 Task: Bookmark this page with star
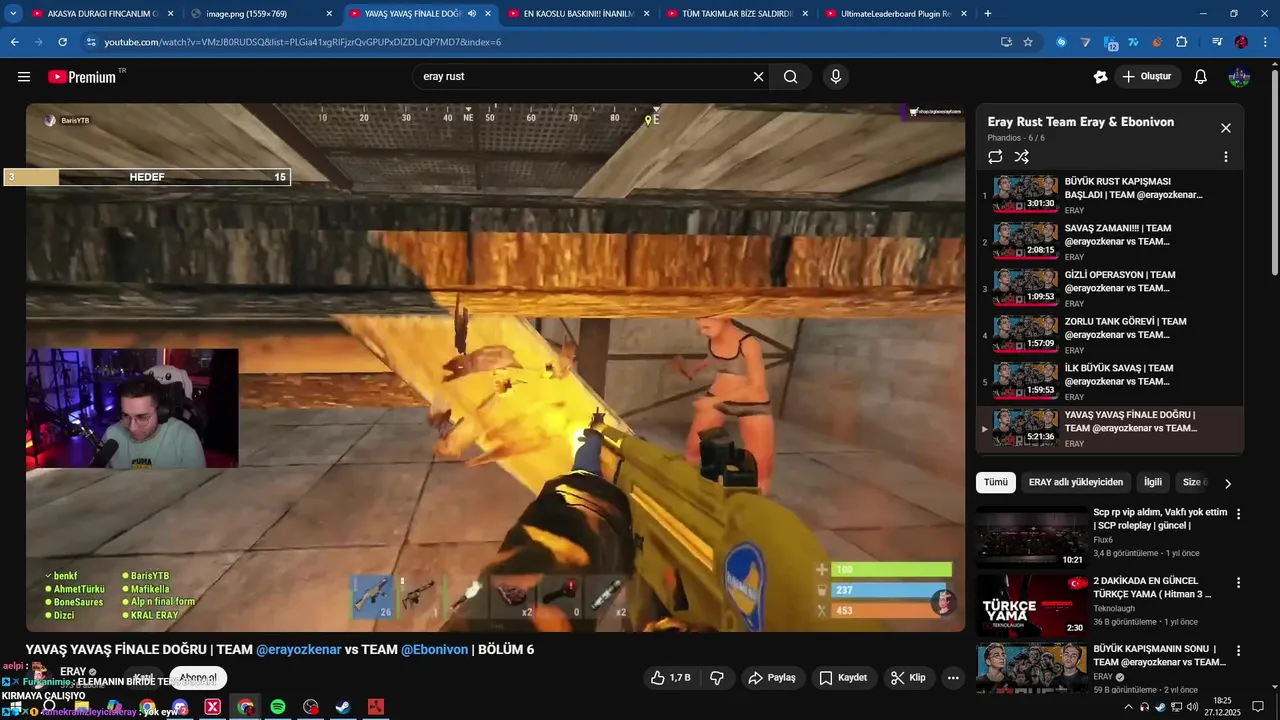(x=1028, y=42)
